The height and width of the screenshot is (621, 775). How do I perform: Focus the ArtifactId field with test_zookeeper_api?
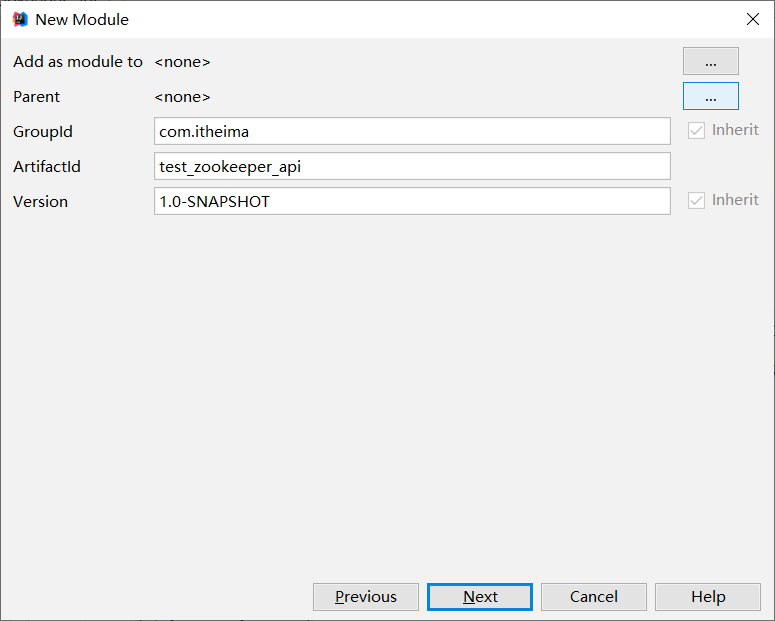point(412,166)
